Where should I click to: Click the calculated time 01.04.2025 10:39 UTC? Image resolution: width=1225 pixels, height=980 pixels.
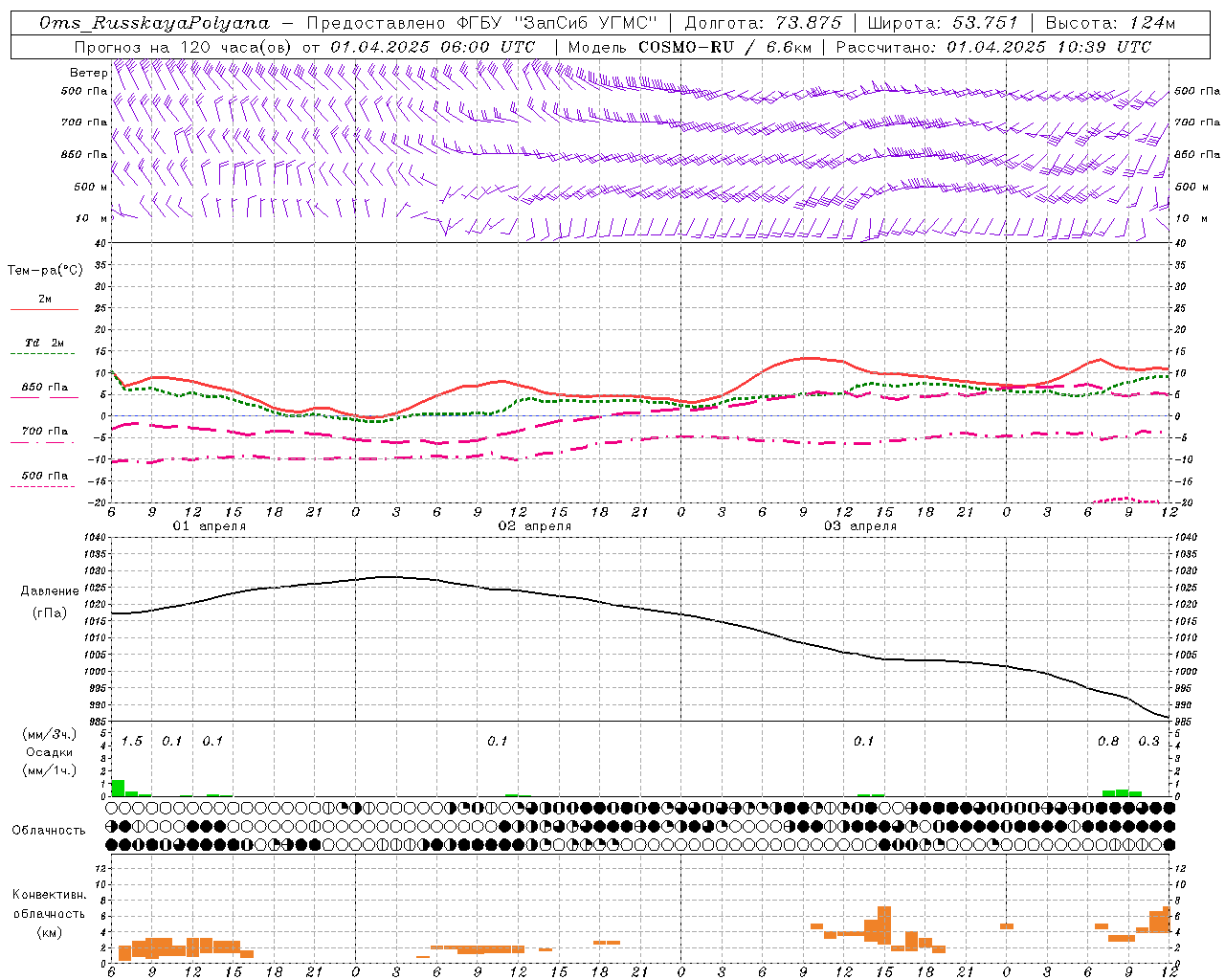coord(1049,47)
